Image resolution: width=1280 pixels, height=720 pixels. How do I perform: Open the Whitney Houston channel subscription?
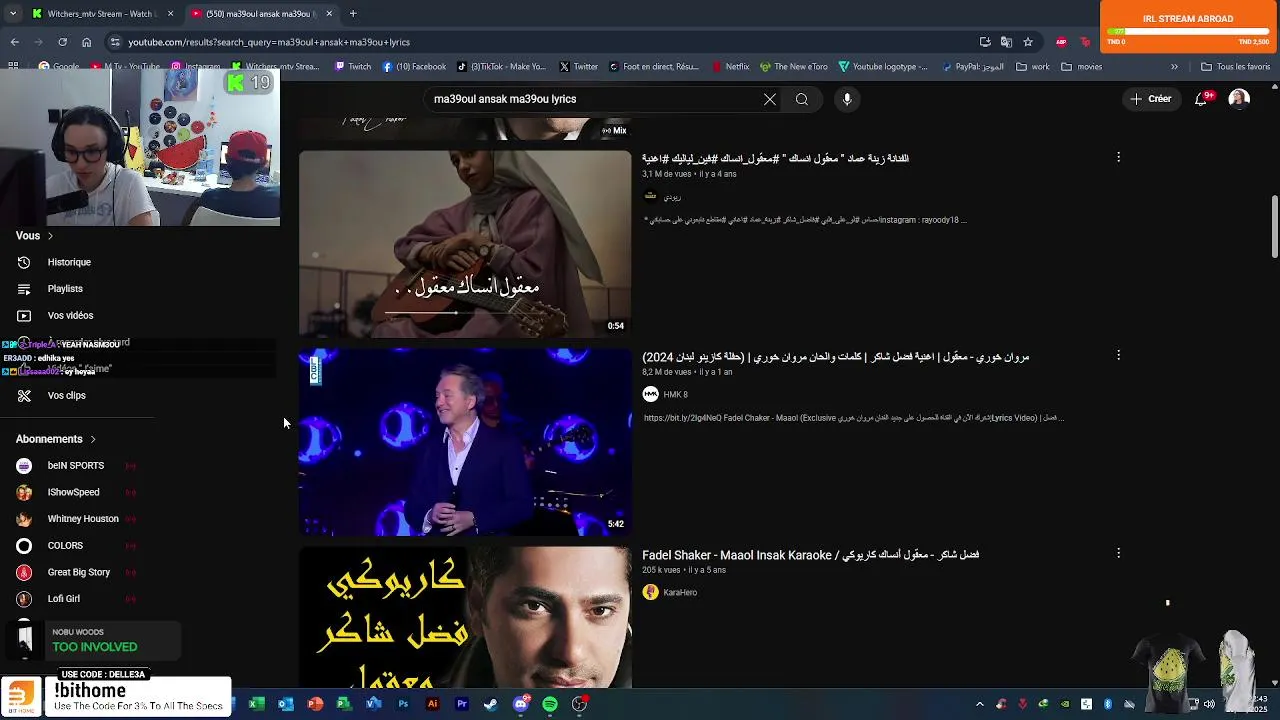83,519
